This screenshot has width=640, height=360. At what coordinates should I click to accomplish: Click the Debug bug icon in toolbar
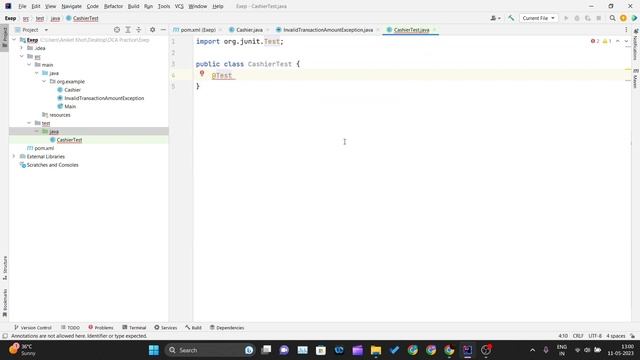[x=577, y=18]
